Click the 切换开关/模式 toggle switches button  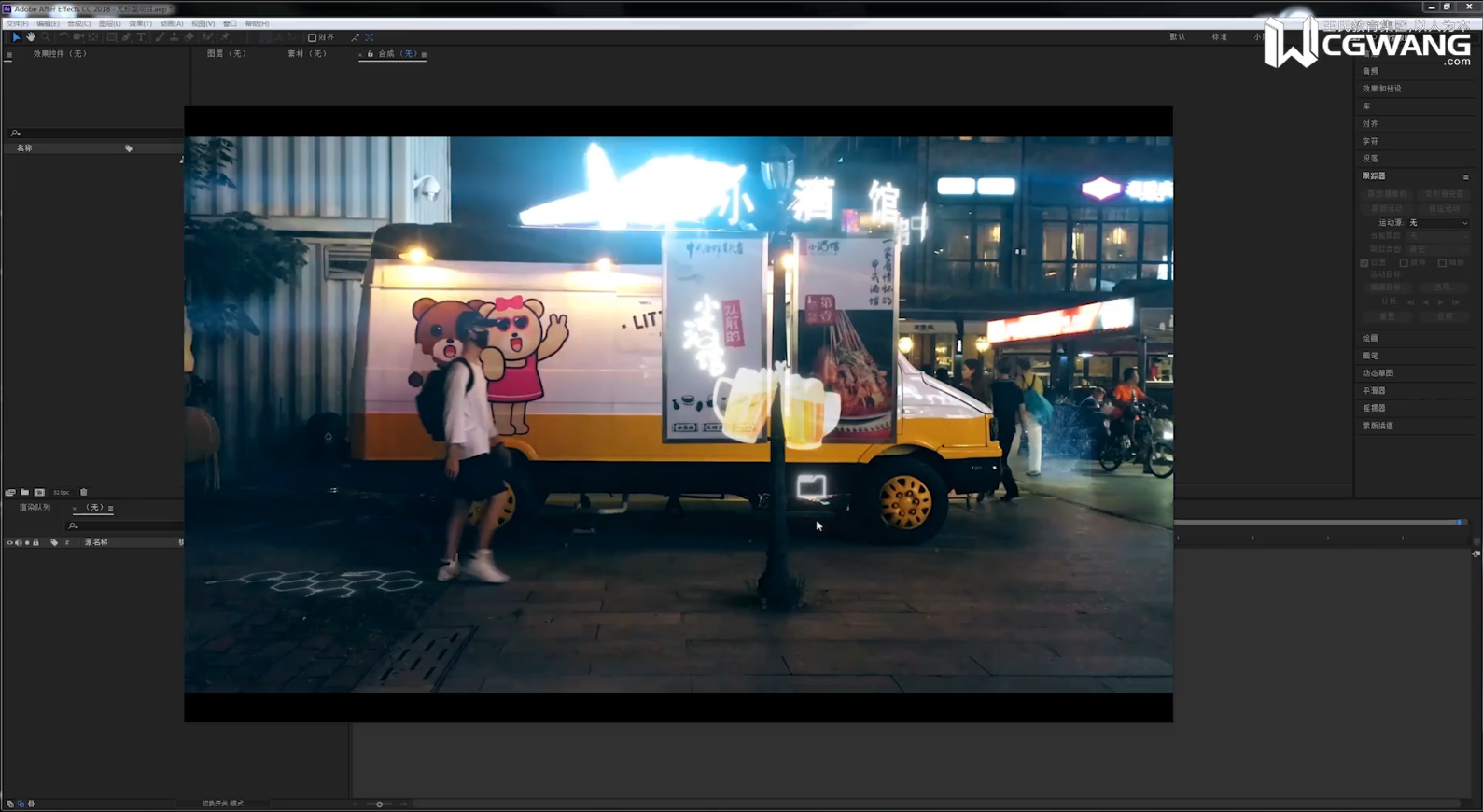(x=222, y=804)
